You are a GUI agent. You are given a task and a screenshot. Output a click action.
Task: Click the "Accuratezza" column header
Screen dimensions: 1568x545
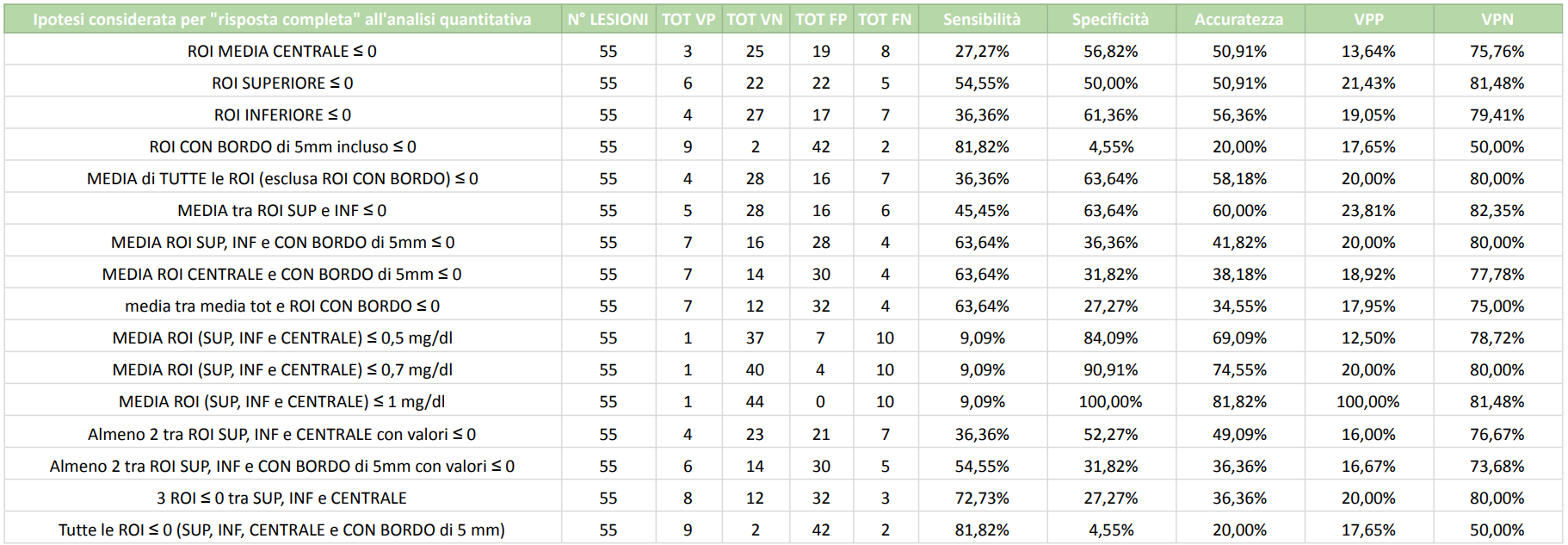pos(1238,19)
